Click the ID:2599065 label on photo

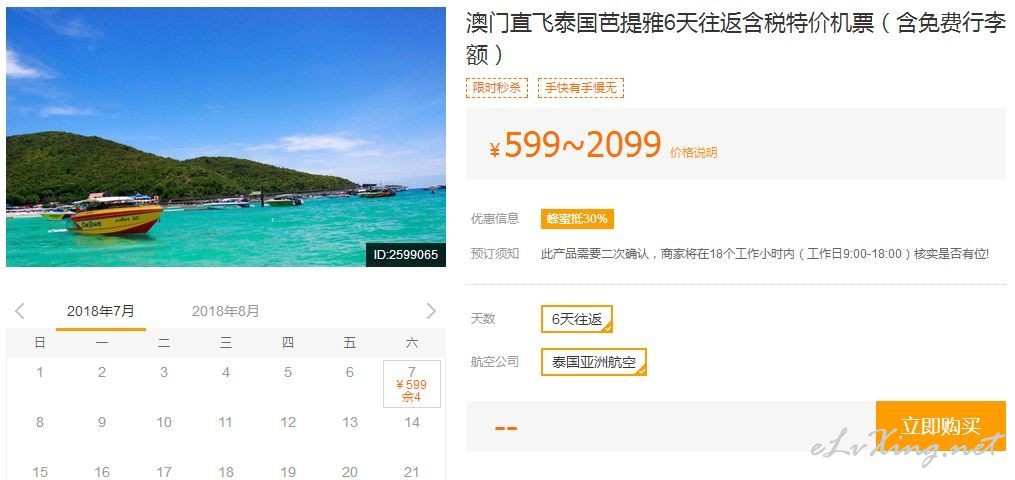pyautogui.click(x=406, y=255)
